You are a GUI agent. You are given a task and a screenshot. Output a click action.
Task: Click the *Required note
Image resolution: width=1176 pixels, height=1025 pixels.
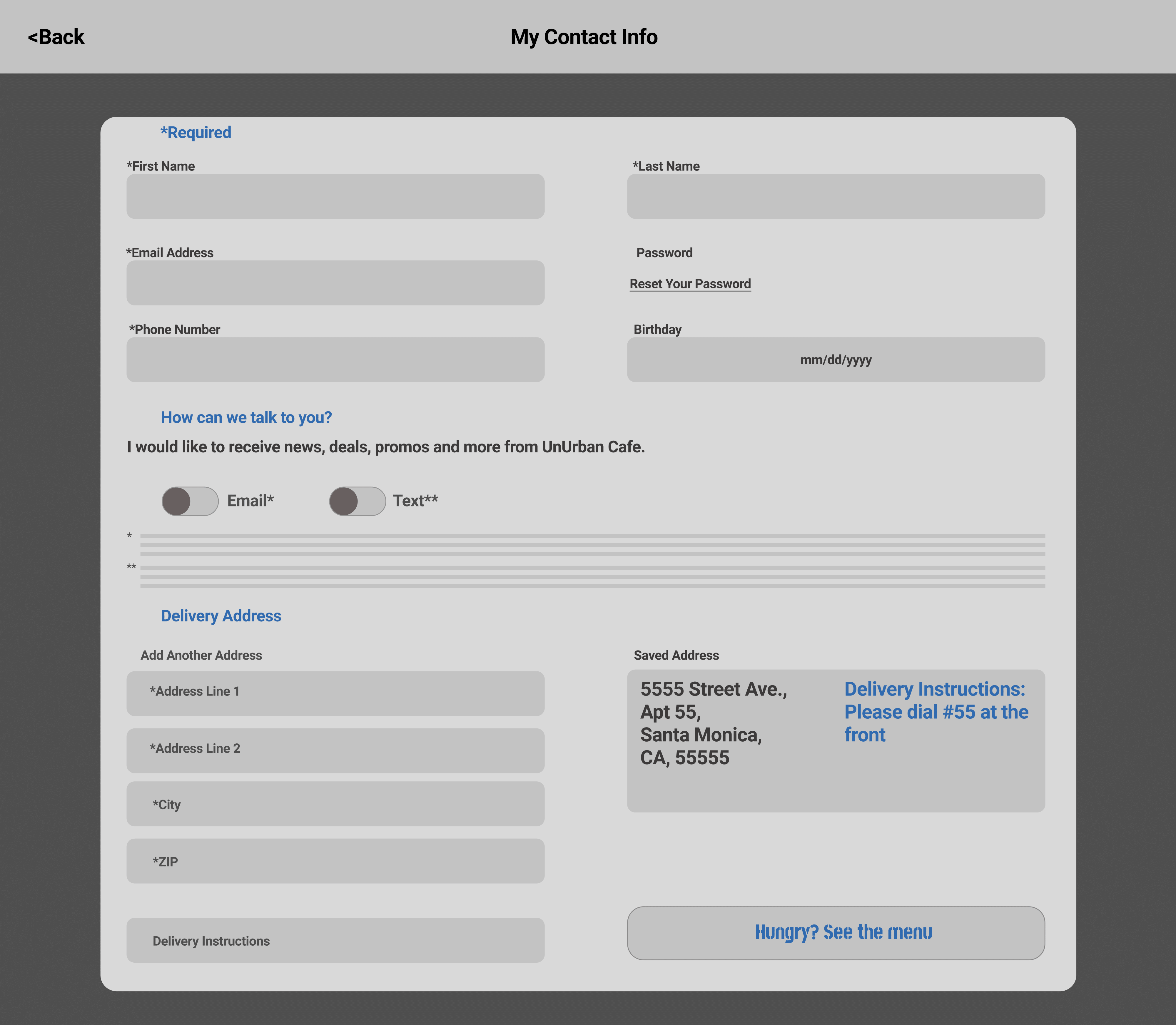coord(196,132)
